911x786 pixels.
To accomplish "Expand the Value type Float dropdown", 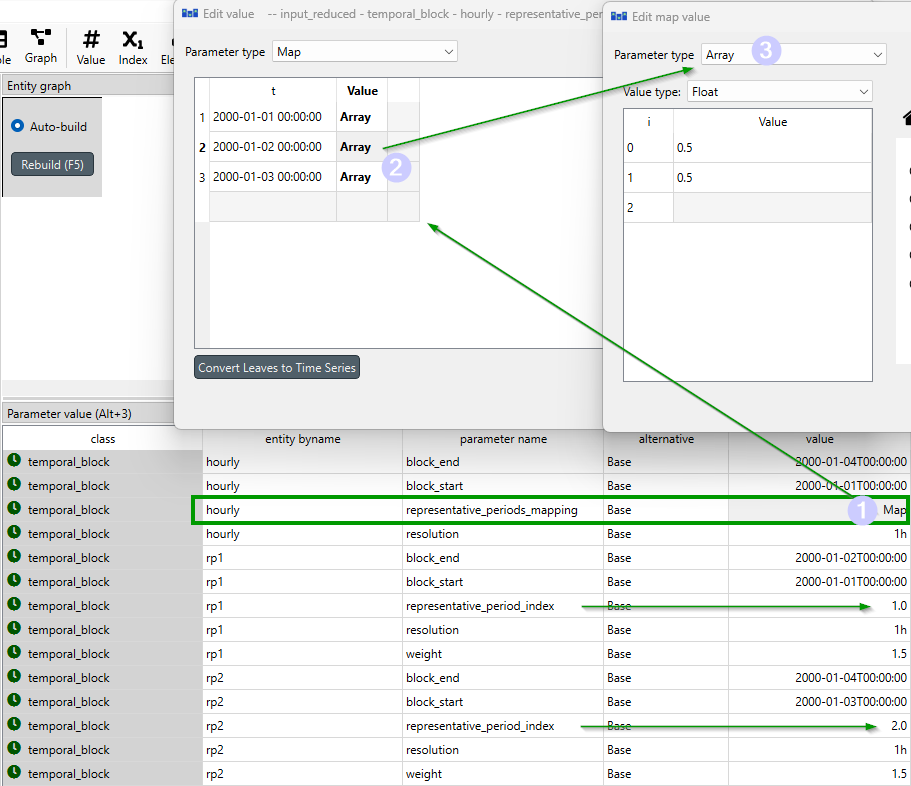I will pos(778,92).
